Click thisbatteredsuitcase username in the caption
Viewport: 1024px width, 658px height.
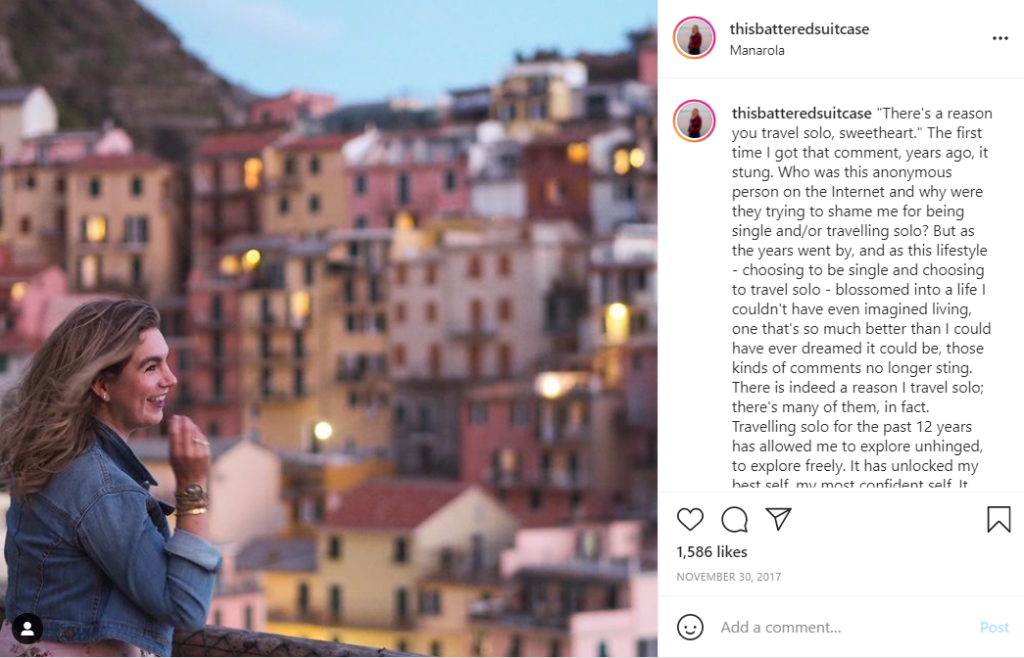[x=800, y=113]
